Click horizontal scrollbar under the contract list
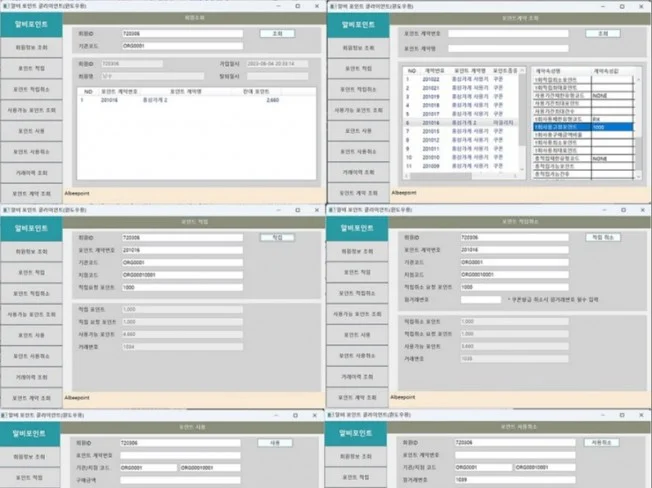The height and width of the screenshot is (488, 652). pos(460,174)
